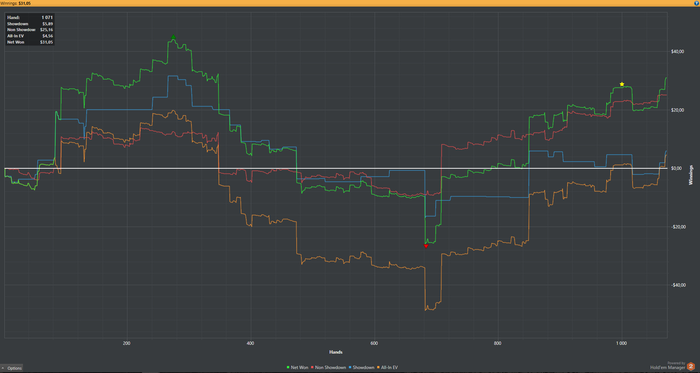Click the Hold'em Manager 2 logo icon
This screenshot has height=373, width=700.
(690, 366)
